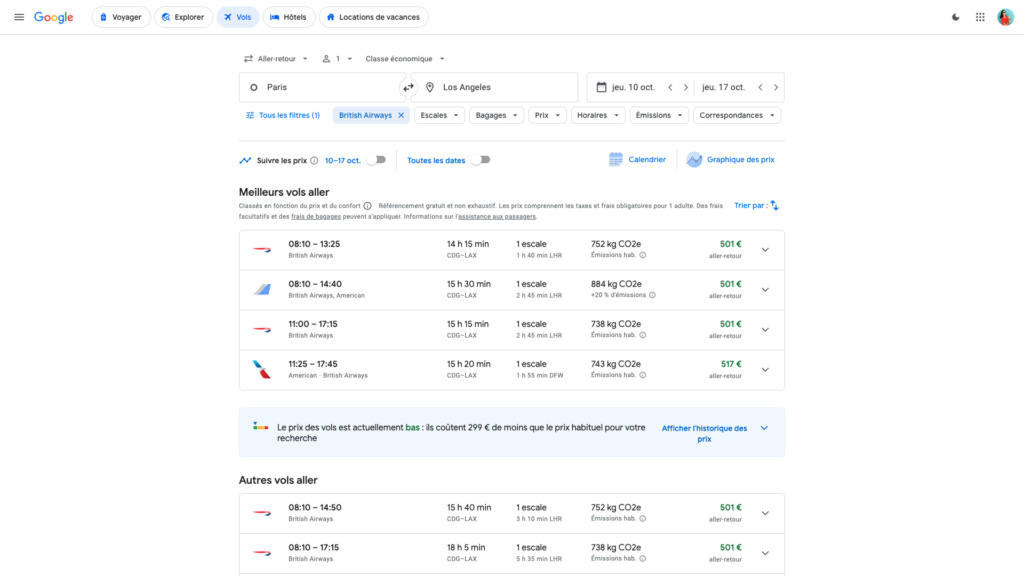Click the airline logo of 08:10 – 14:40 flight

pyautogui.click(x=262, y=289)
